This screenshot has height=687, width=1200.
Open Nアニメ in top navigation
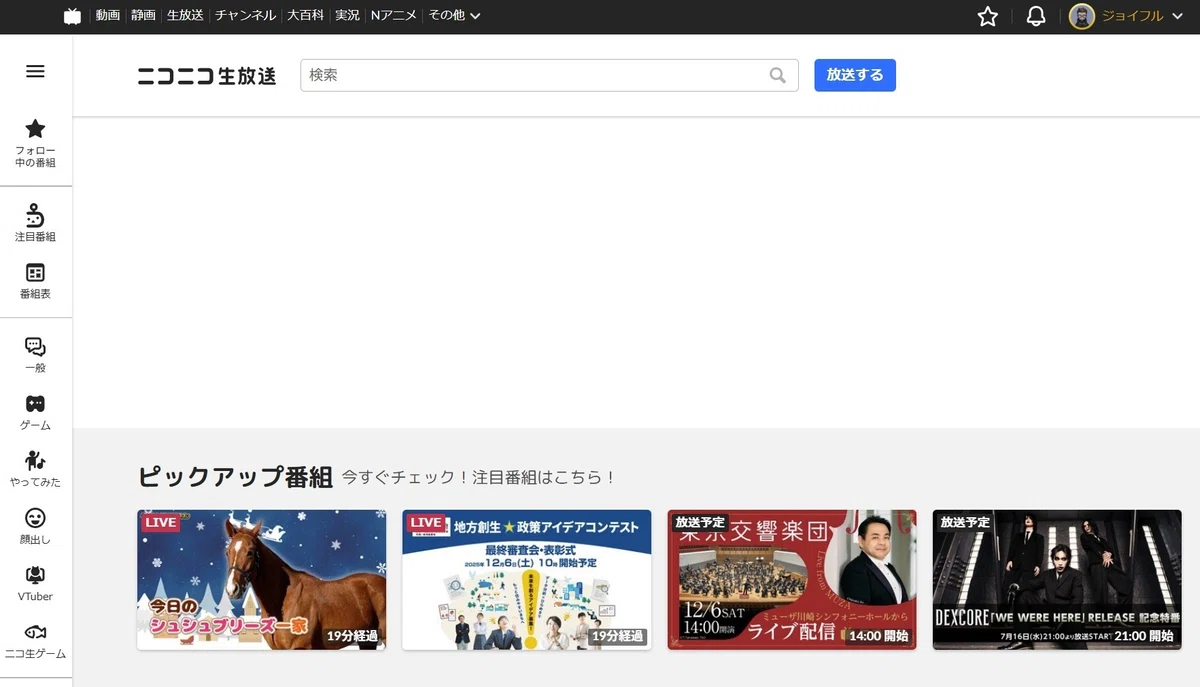(393, 16)
